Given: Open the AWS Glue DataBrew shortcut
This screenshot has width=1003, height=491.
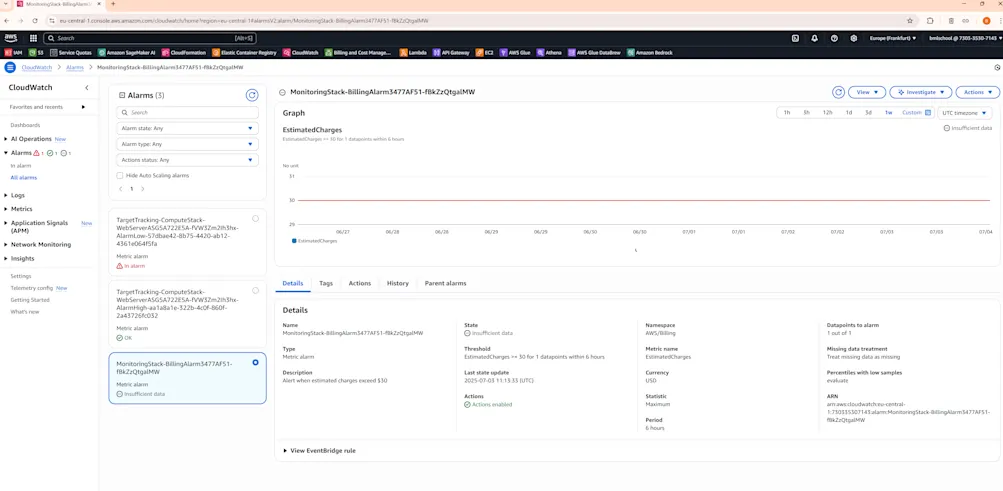Looking at the screenshot, I should pyautogui.click(x=595, y=52).
